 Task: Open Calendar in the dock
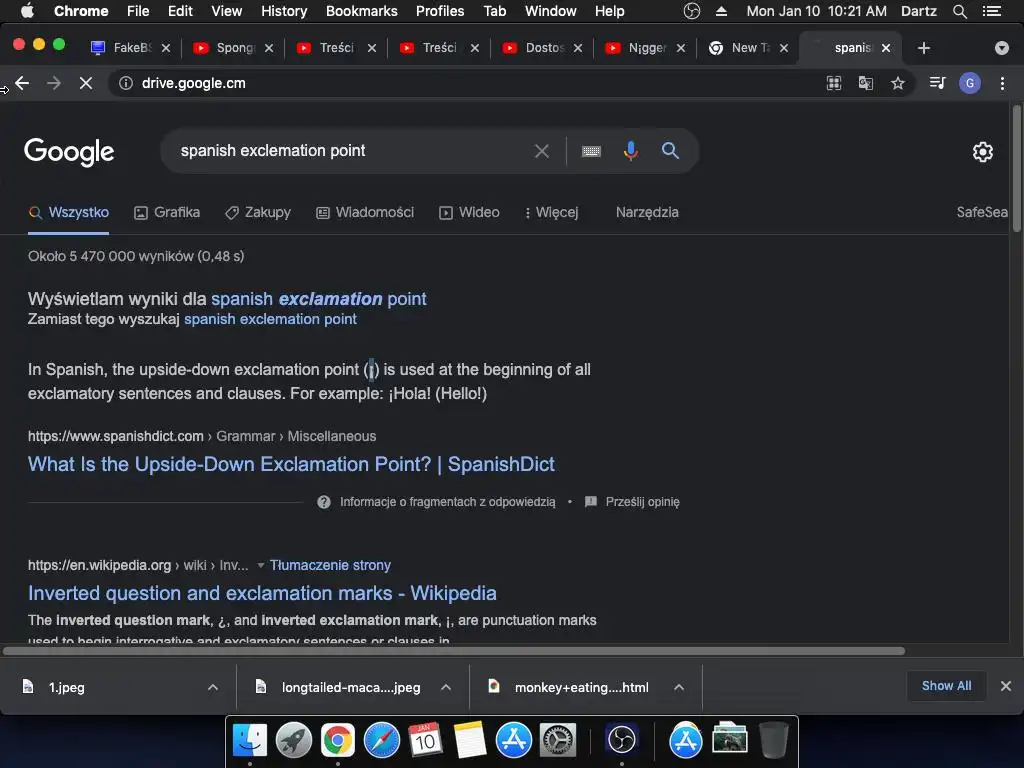(426, 740)
